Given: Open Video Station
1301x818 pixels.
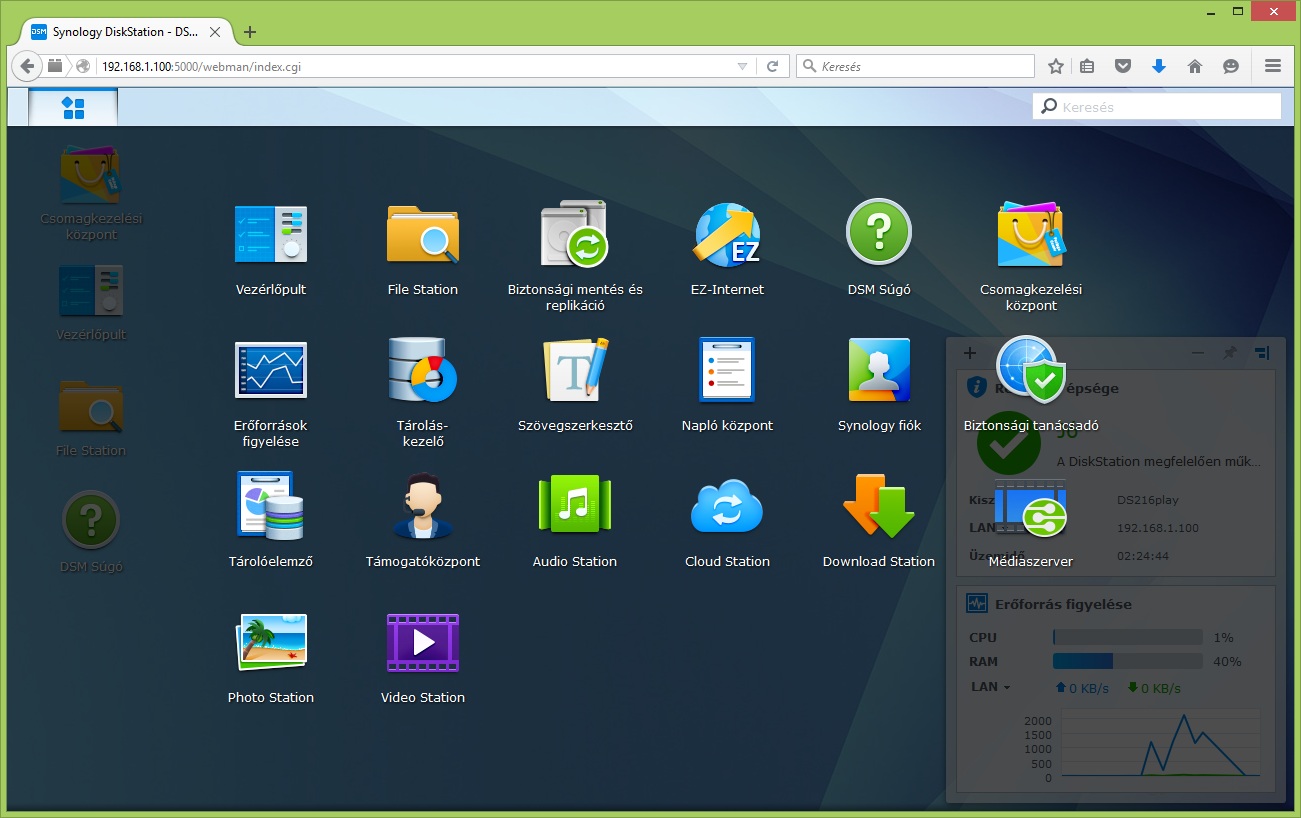Looking at the screenshot, I should pyautogui.click(x=422, y=642).
